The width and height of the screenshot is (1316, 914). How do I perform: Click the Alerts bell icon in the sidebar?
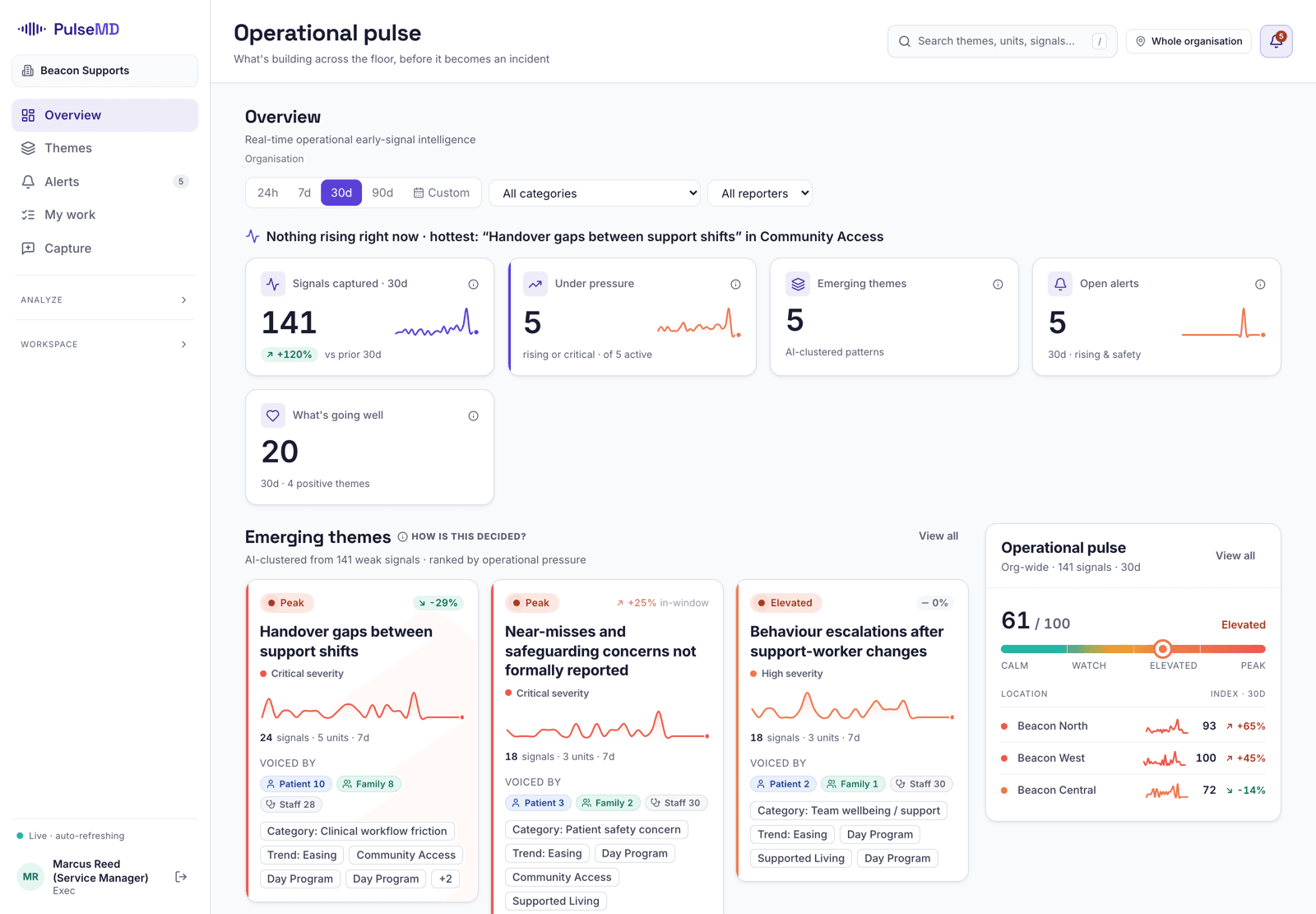point(28,182)
